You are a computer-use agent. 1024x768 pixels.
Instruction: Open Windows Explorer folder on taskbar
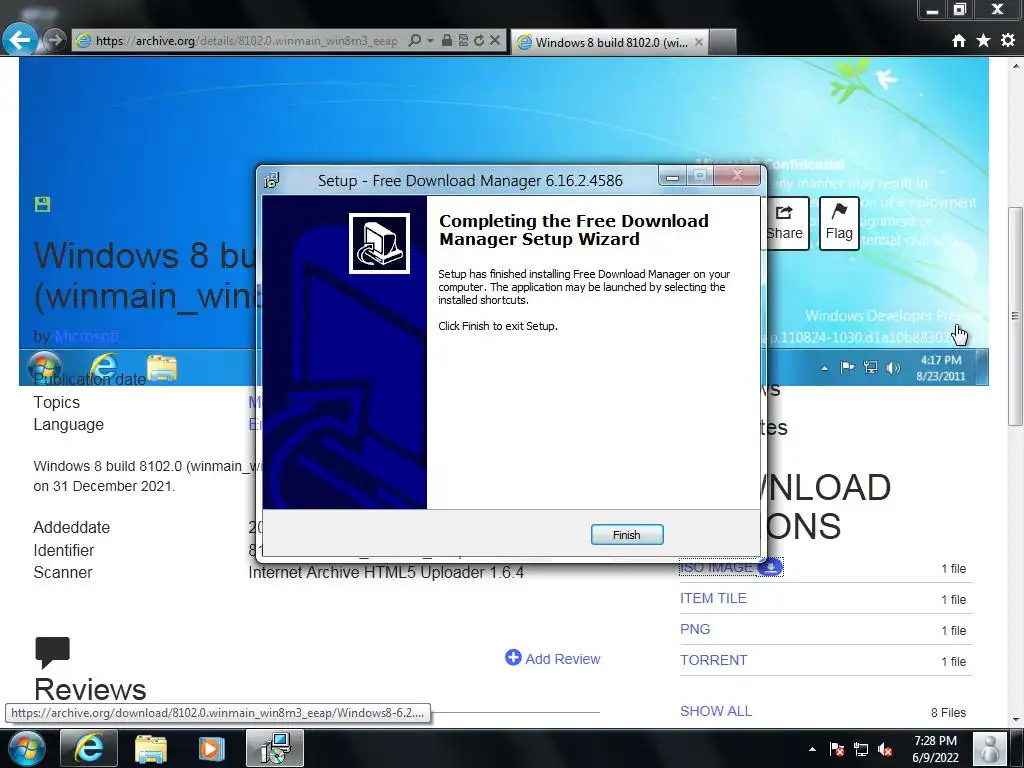[x=151, y=748]
